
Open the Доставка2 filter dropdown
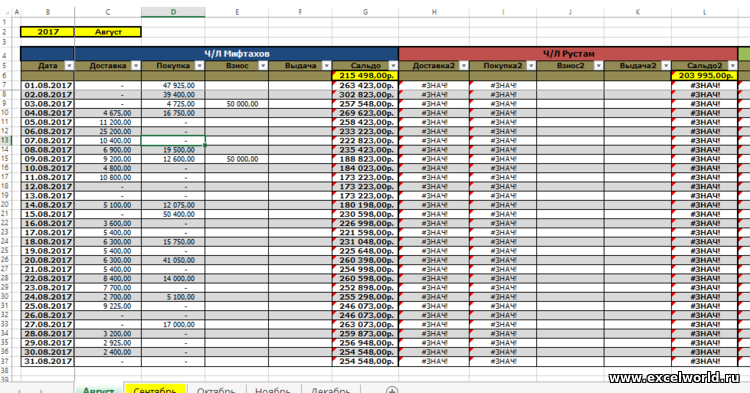464,66
